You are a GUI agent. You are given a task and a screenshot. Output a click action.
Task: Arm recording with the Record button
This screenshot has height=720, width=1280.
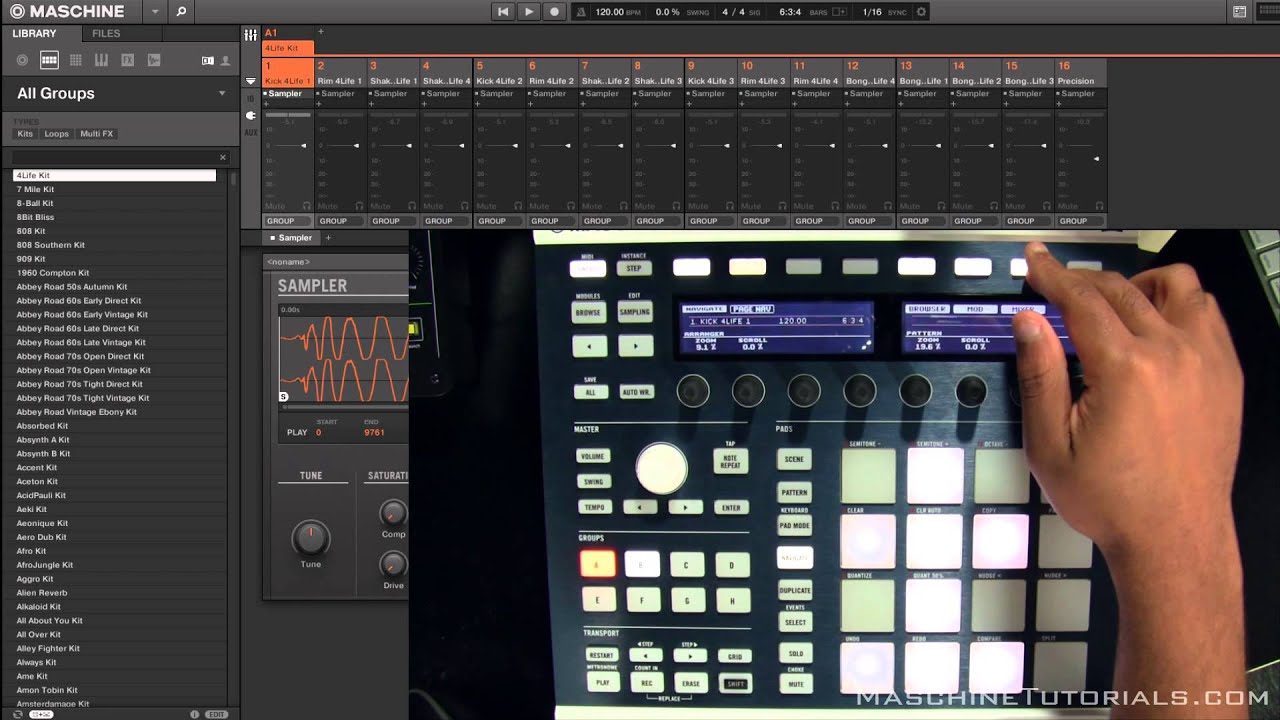[x=555, y=12]
